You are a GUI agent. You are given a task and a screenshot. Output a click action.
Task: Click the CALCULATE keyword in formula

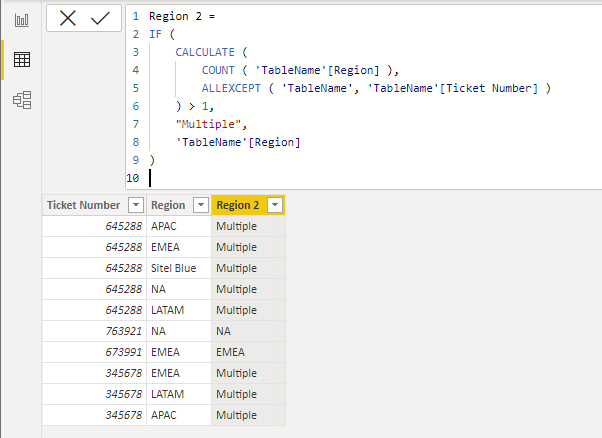tap(205, 52)
